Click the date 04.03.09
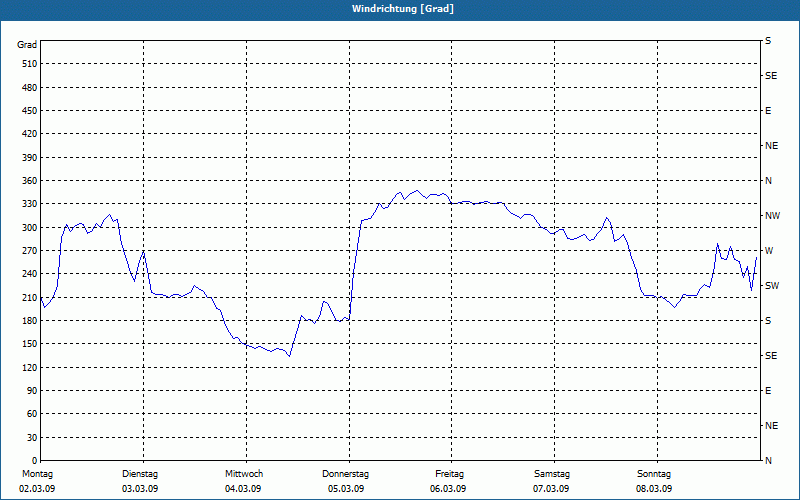The height and width of the screenshot is (500, 800). pyautogui.click(x=243, y=489)
